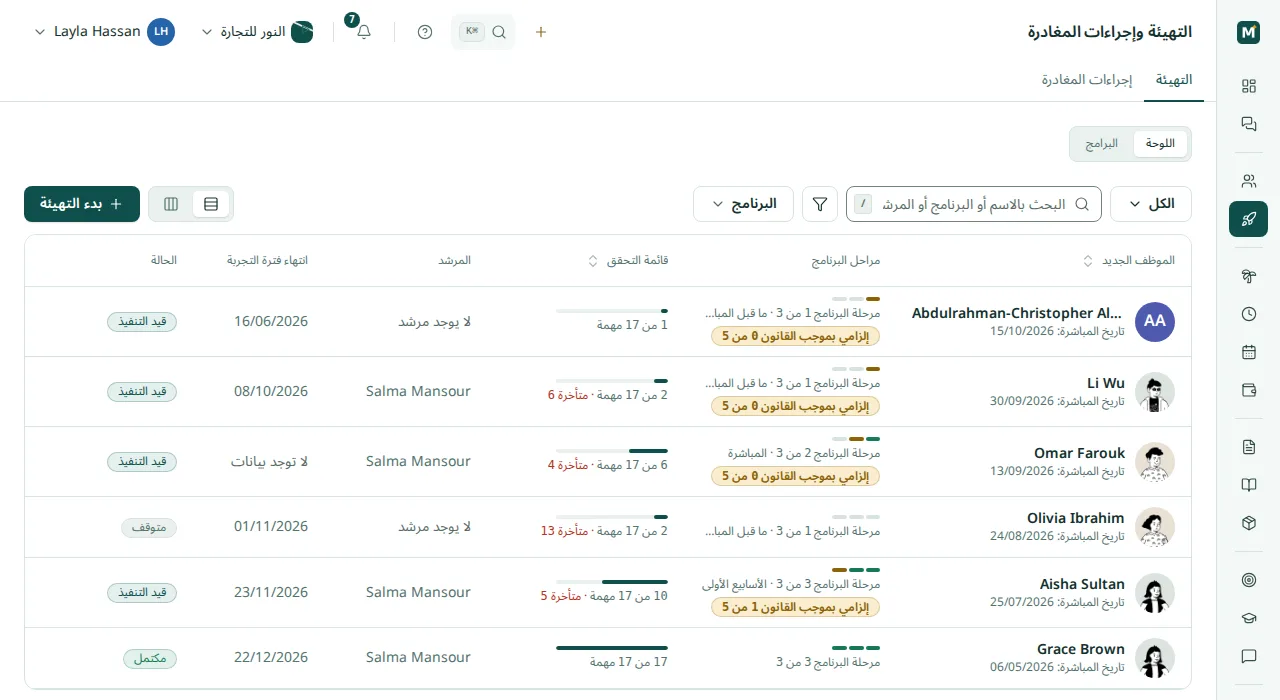Click the بدء التهيئة button
The height and width of the screenshot is (700, 1280).
pos(82,204)
